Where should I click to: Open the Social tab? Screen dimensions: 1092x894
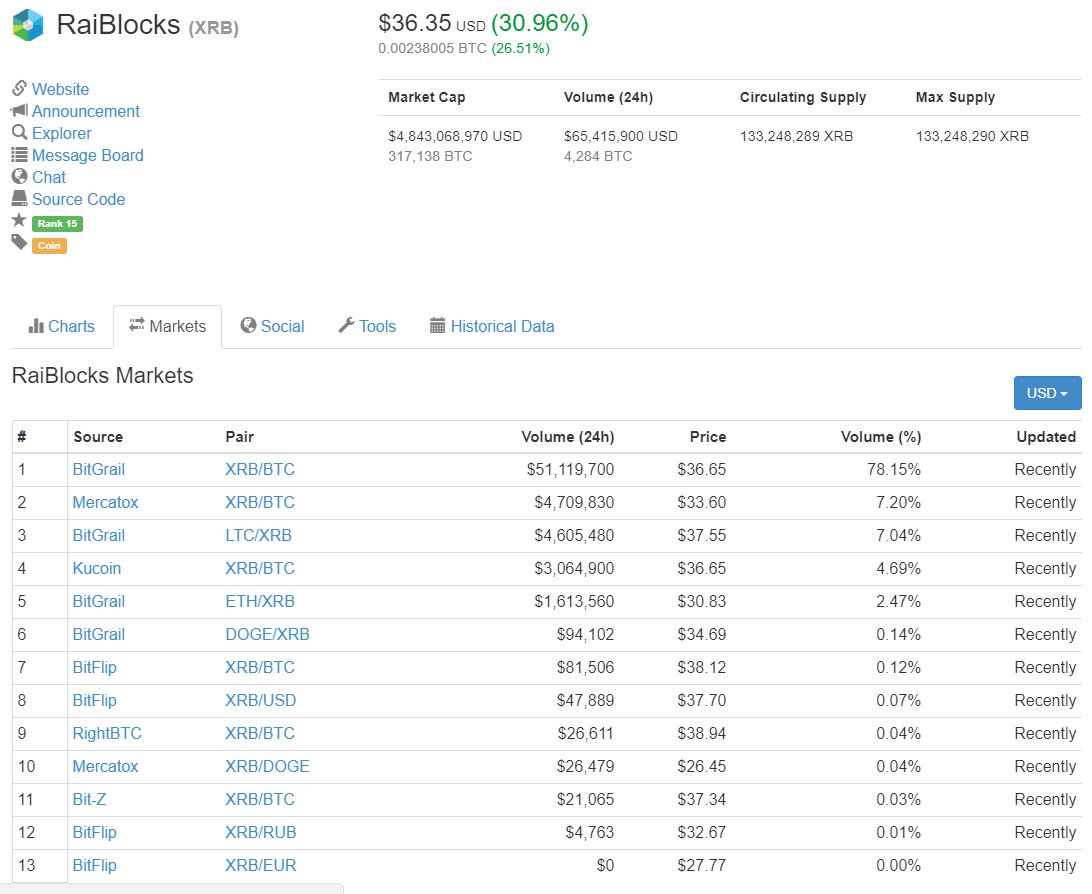(272, 327)
